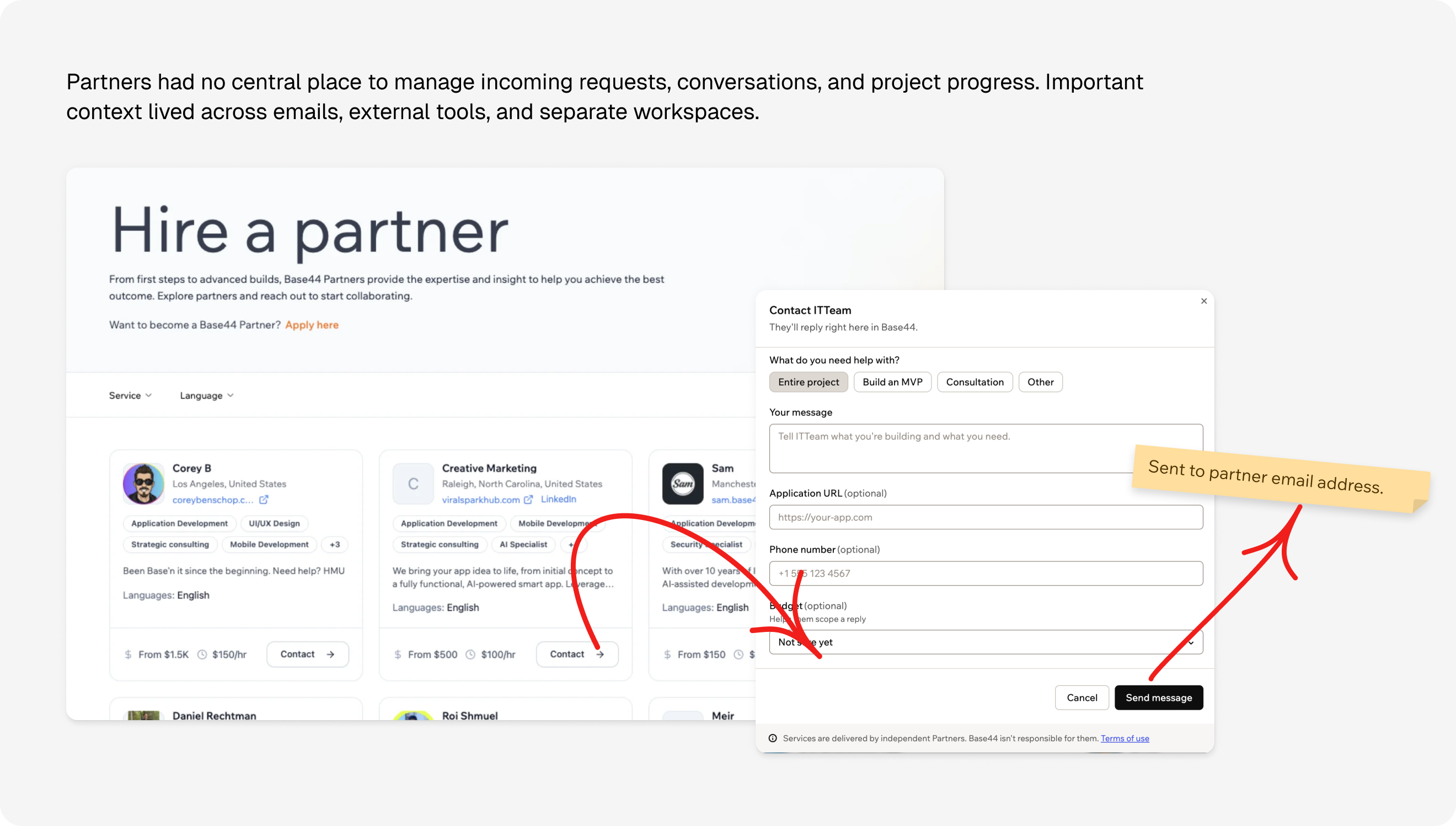Click Corey B's Application Development tag
The width and height of the screenshot is (1456, 826).
(179, 523)
